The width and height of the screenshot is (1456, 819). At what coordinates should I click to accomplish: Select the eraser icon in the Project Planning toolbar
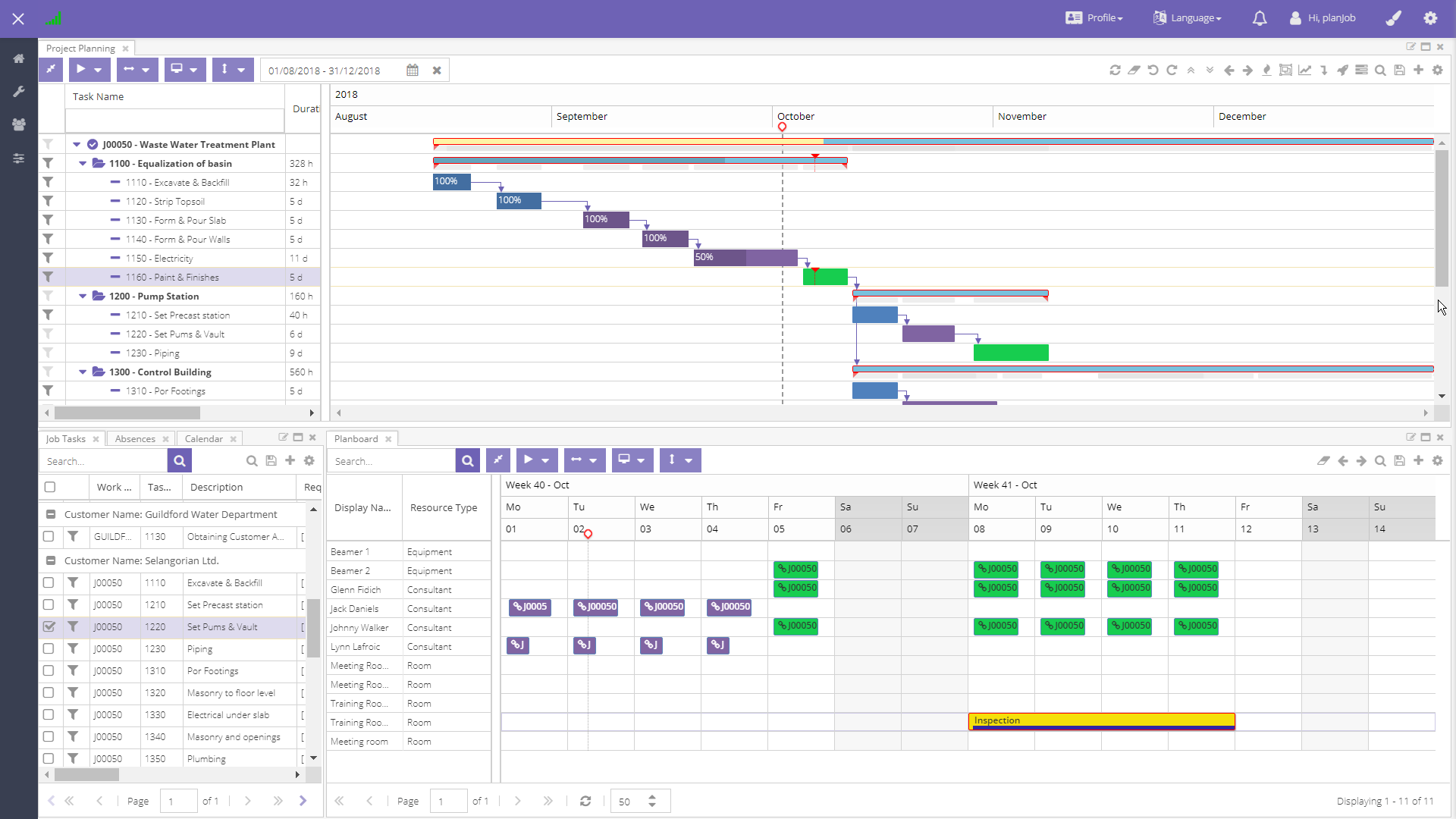(1134, 70)
